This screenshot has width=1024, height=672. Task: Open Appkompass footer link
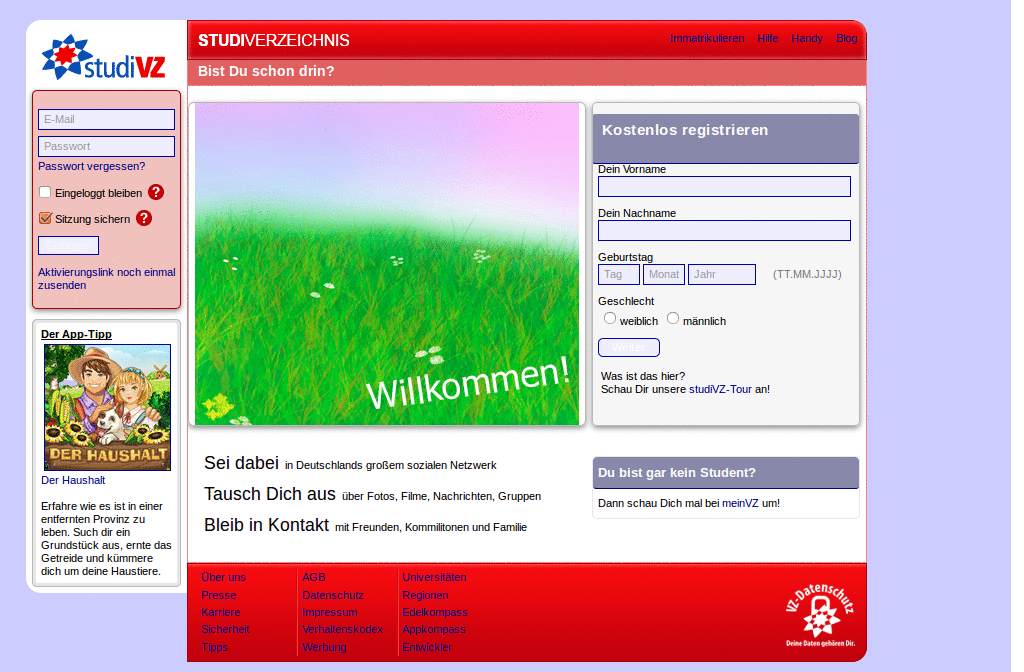434,630
